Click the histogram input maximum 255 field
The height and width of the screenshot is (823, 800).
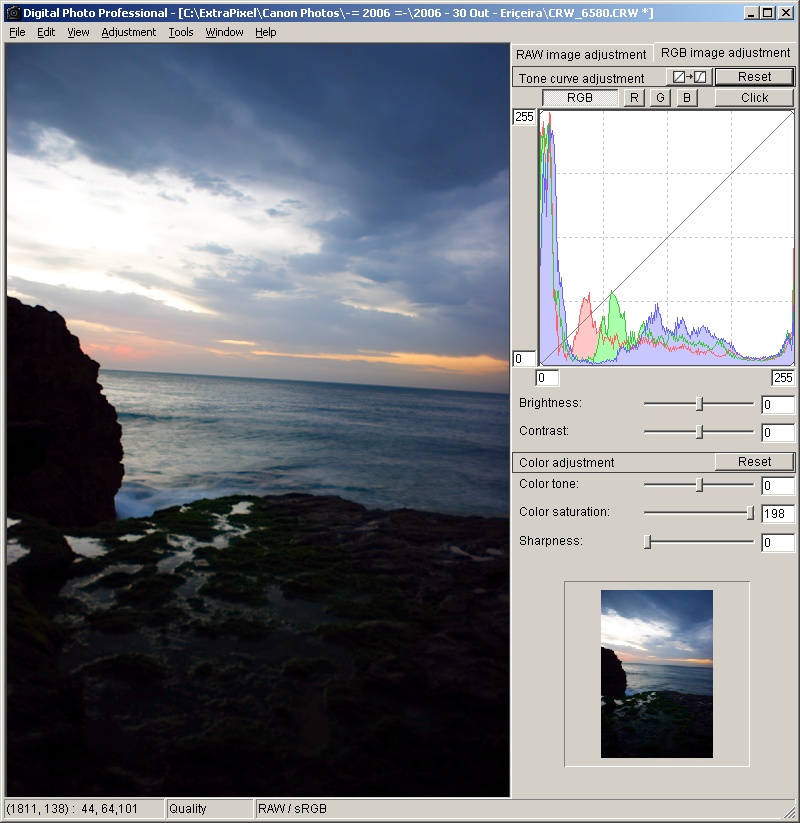[783, 377]
